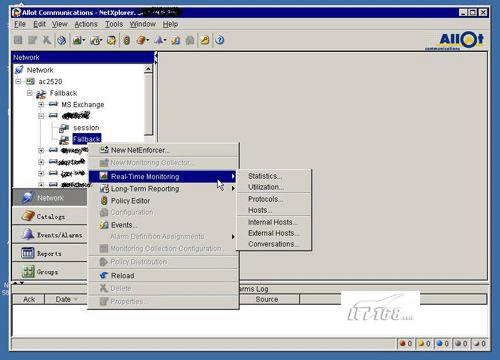Click the tree scrollbar up arrow
This screenshot has height=360, width=500.
click(x=148, y=69)
